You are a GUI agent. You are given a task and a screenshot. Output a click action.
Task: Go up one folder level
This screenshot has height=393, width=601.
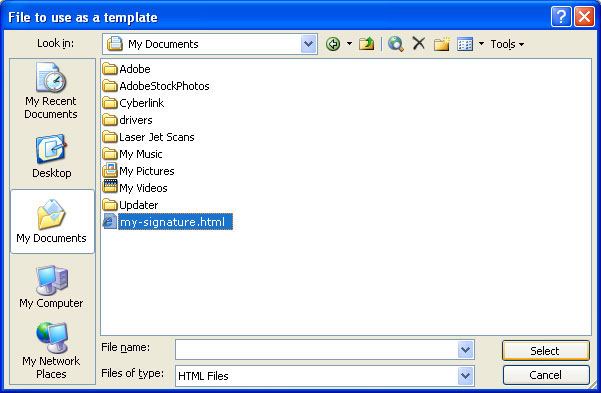click(366, 44)
